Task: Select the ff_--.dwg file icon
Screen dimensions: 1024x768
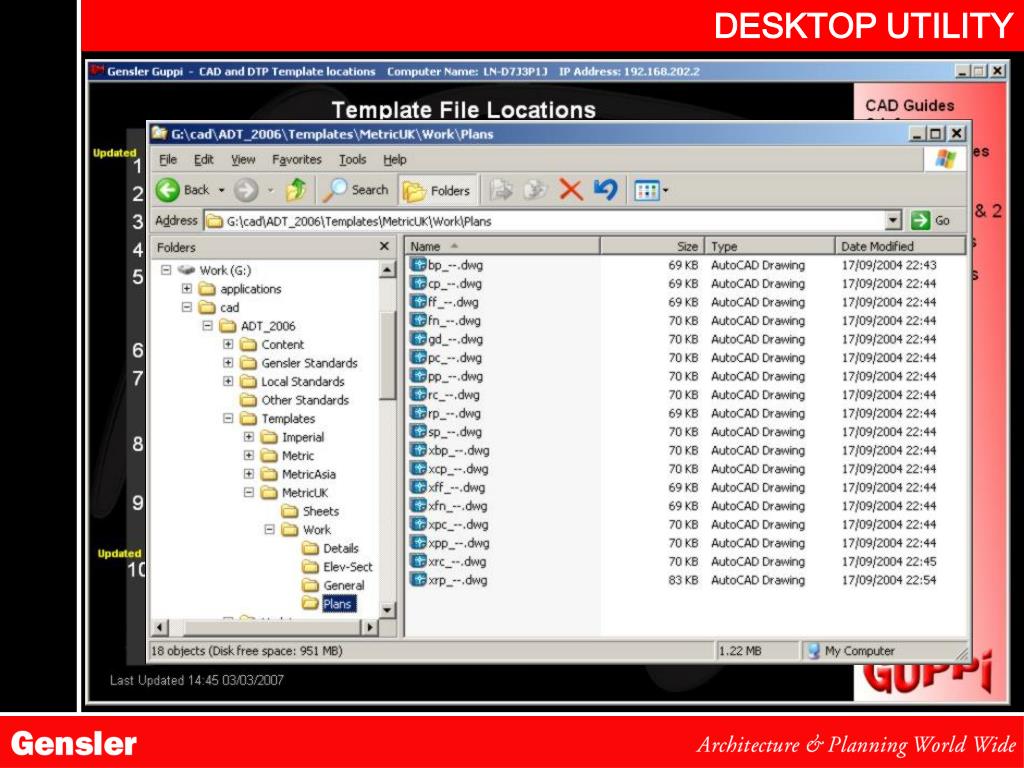Action: [x=418, y=302]
